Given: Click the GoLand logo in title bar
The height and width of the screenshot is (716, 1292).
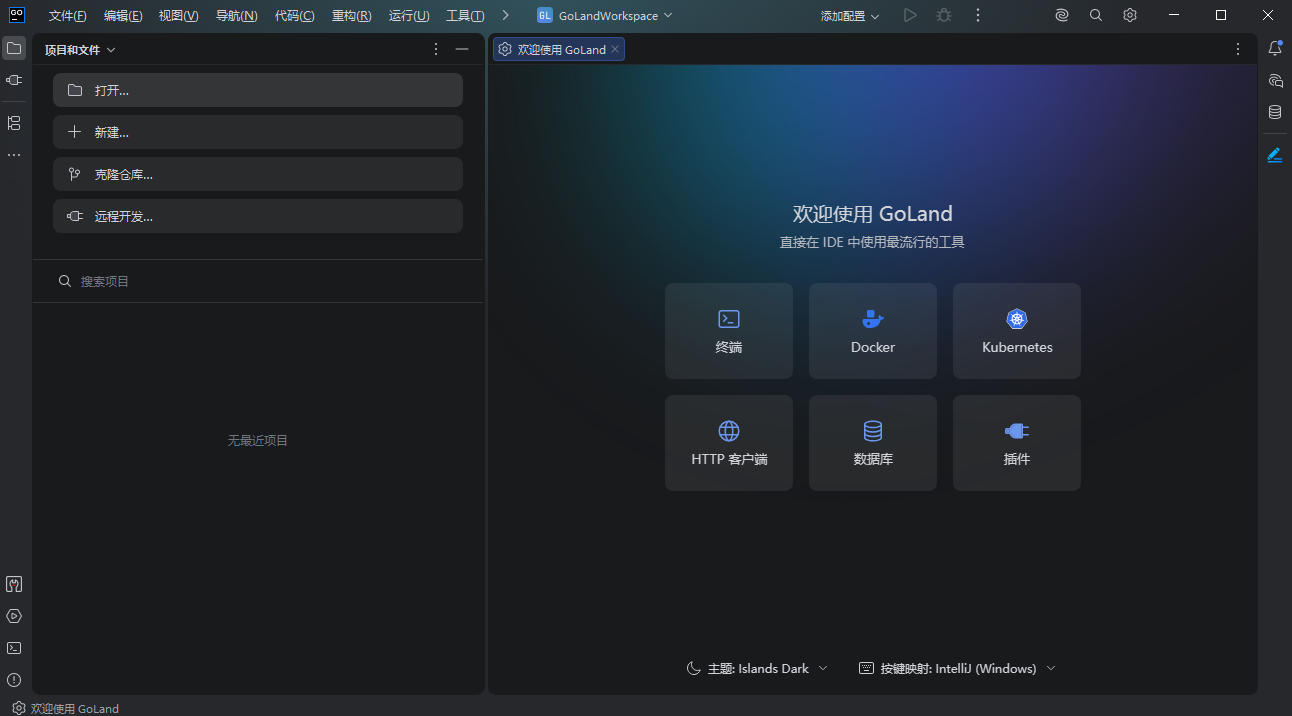Looking at the screenshot, I should coord(17,15).
